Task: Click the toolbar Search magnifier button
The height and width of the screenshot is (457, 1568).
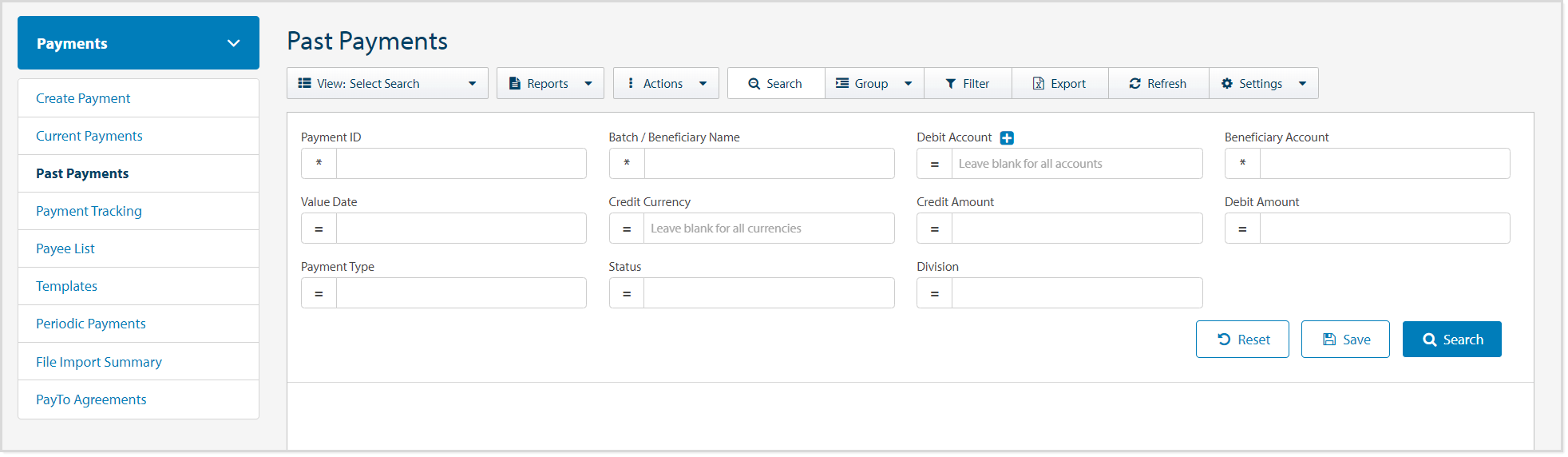Action: point(775,84)
